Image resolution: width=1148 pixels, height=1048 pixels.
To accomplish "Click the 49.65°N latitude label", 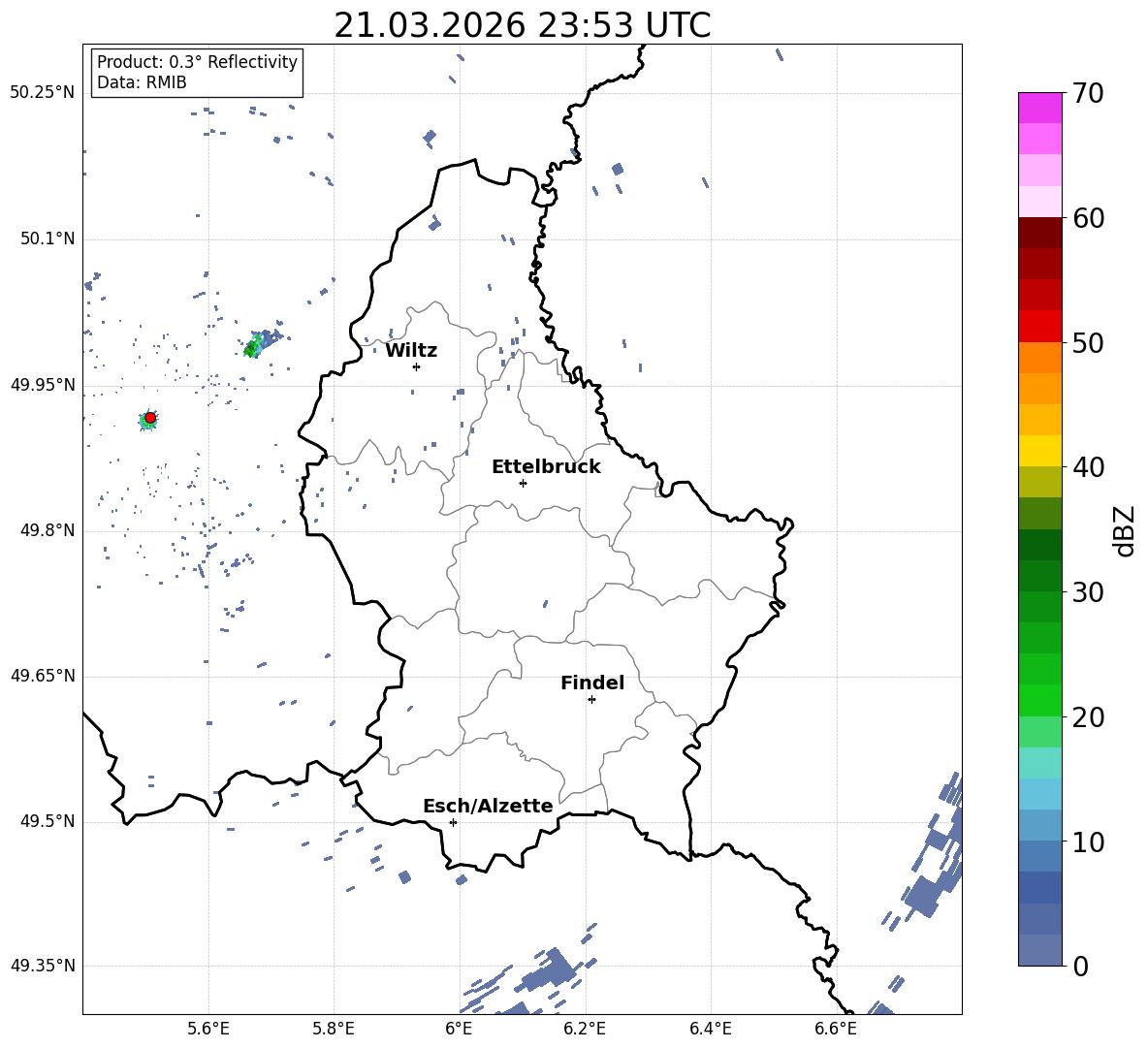I will pos(43,675).
